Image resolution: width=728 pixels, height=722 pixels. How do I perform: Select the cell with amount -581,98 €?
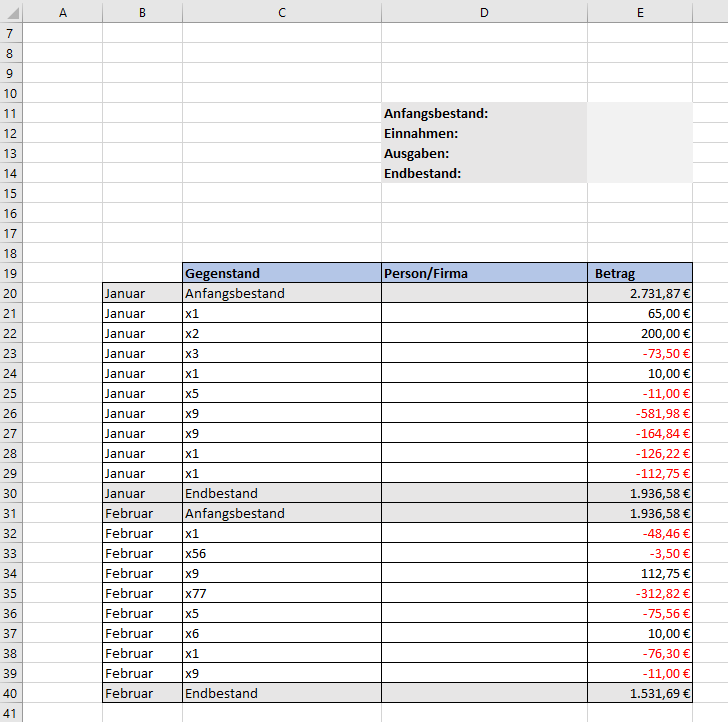[639, 413]
